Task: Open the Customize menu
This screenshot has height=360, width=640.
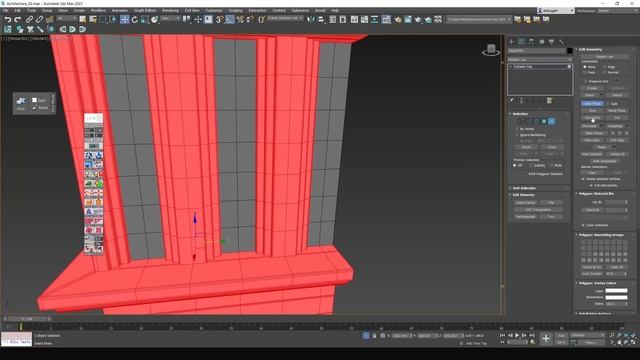Action: pos(214,11)
